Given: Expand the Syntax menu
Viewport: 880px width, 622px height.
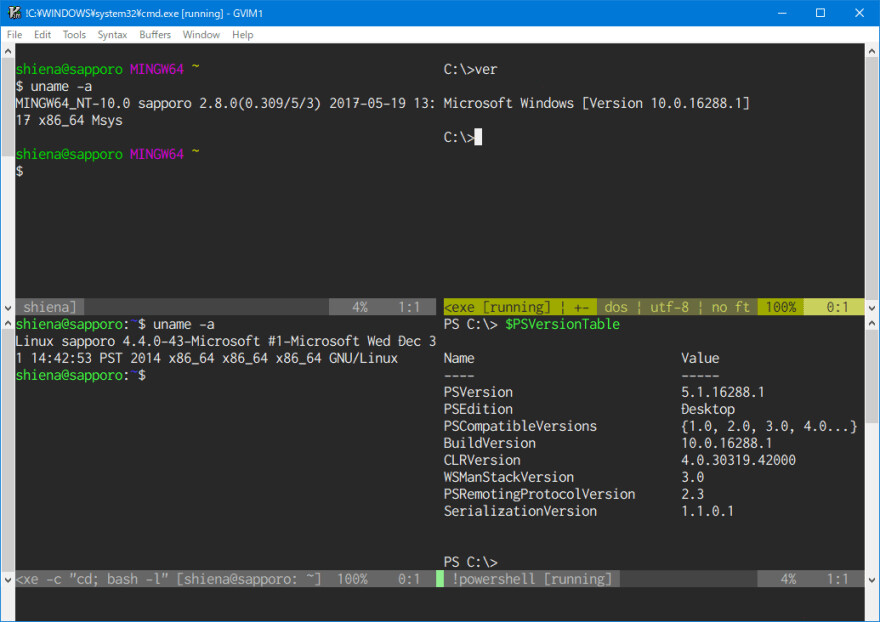Looking at the screenshot, I should [112, 34].
